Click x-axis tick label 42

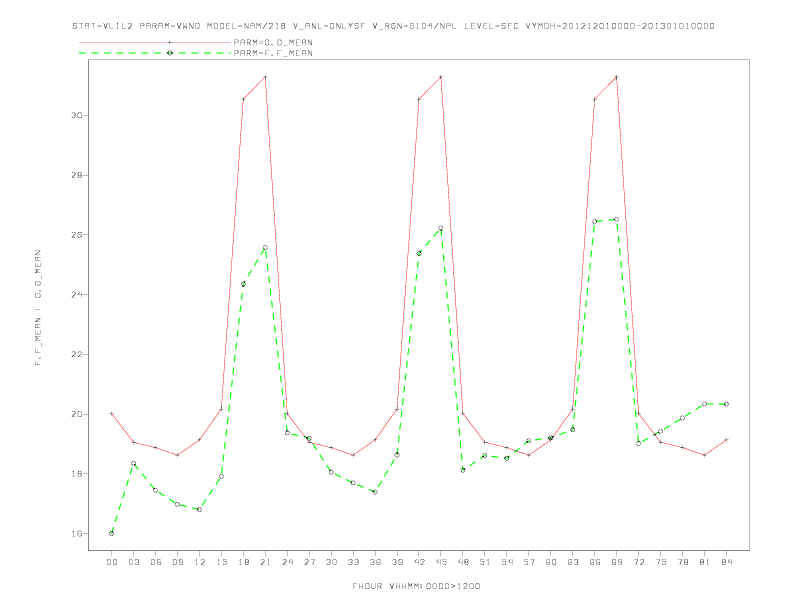[x=419, y=562]
